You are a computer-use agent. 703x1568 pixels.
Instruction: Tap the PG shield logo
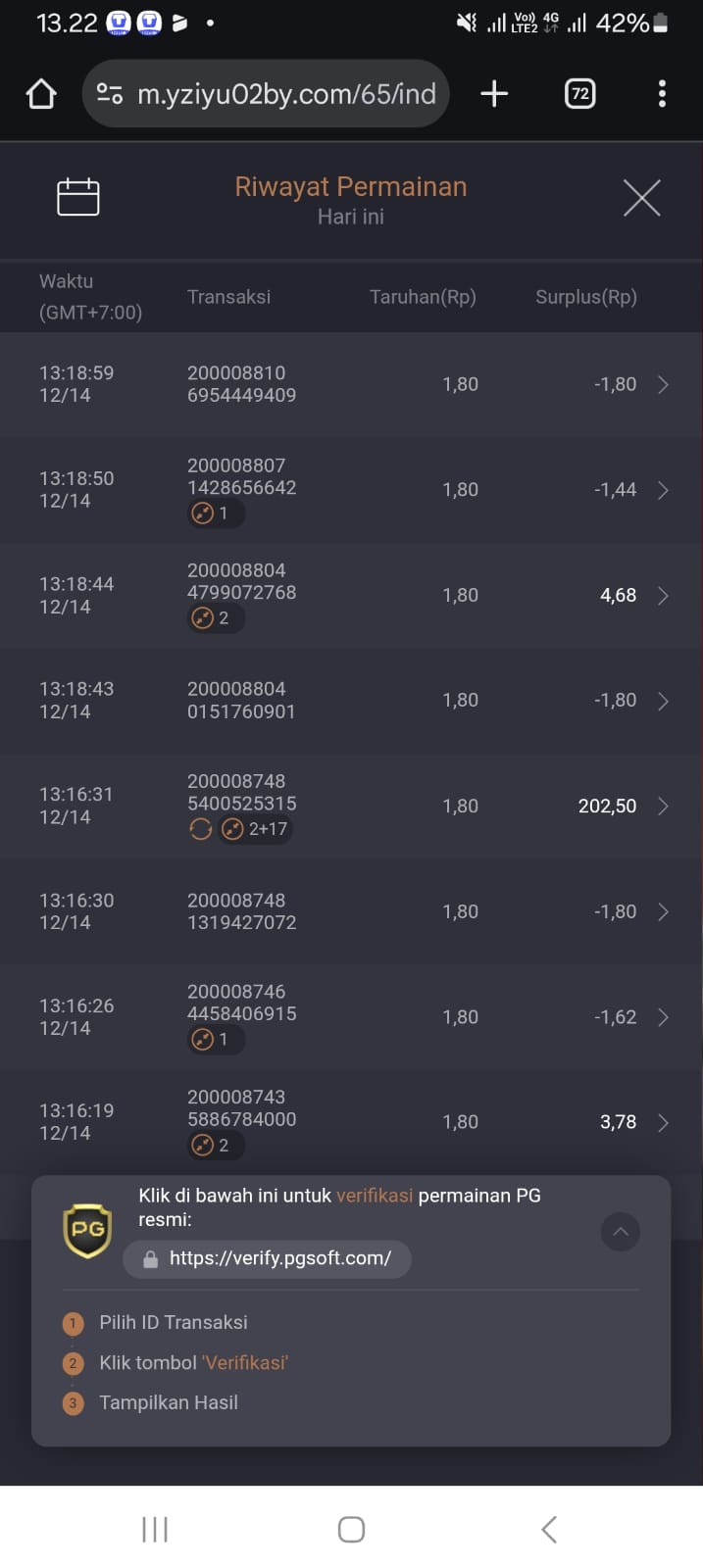coord(87,1229)
